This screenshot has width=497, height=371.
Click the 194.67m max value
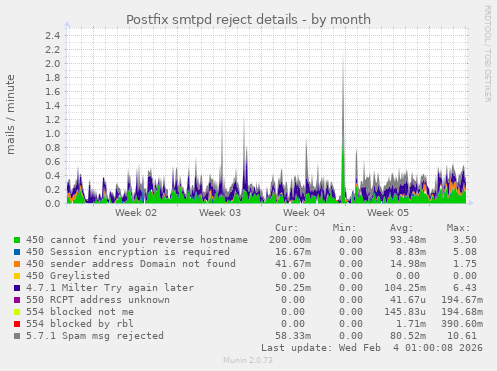pos(462,300)
